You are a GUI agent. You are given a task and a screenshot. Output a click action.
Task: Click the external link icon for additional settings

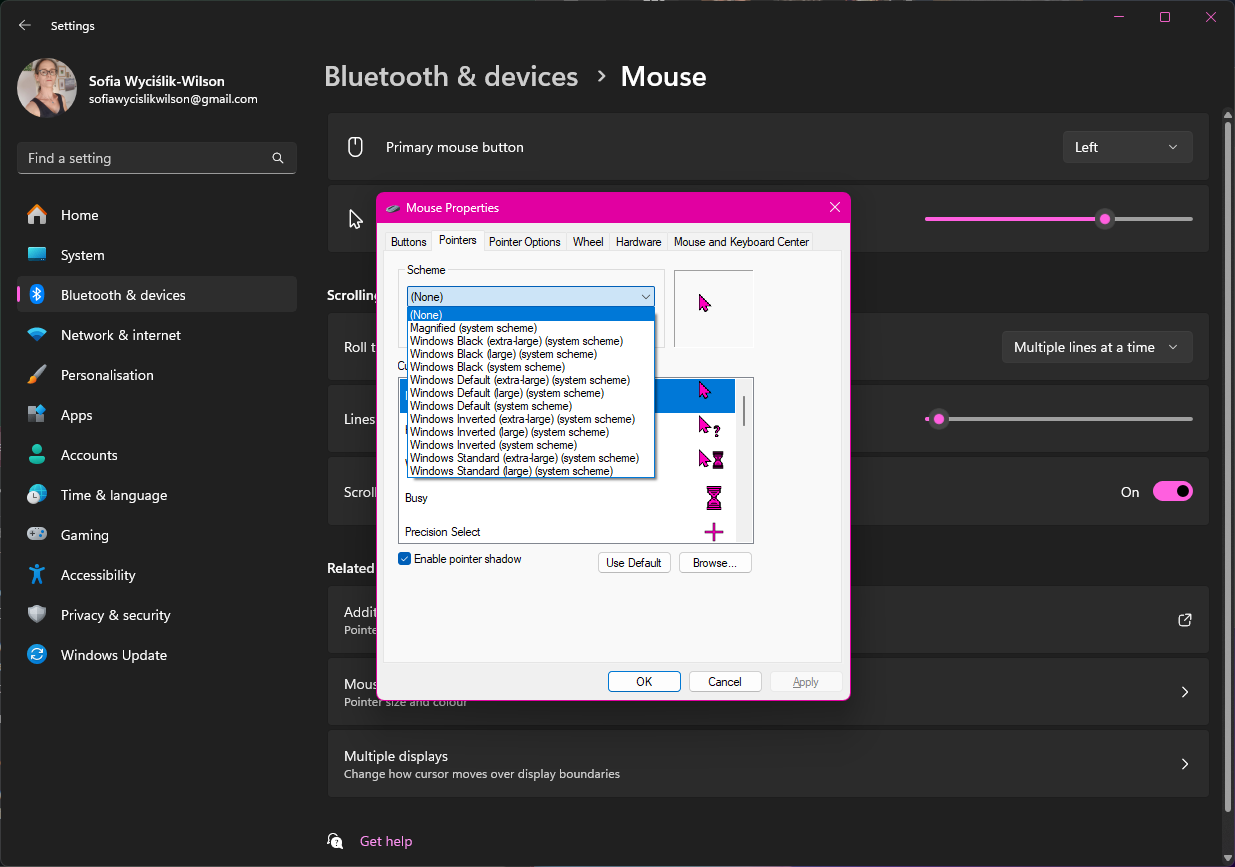[1185, 620]
